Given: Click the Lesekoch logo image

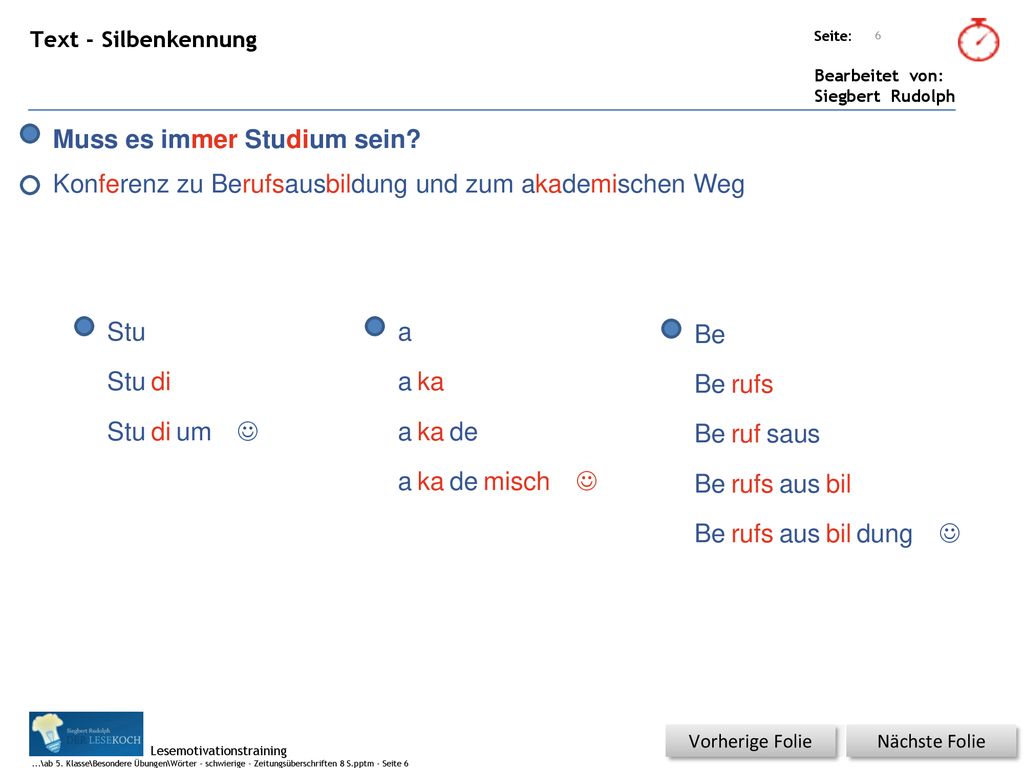Looking at the screenshot, I should click(86, 733).
